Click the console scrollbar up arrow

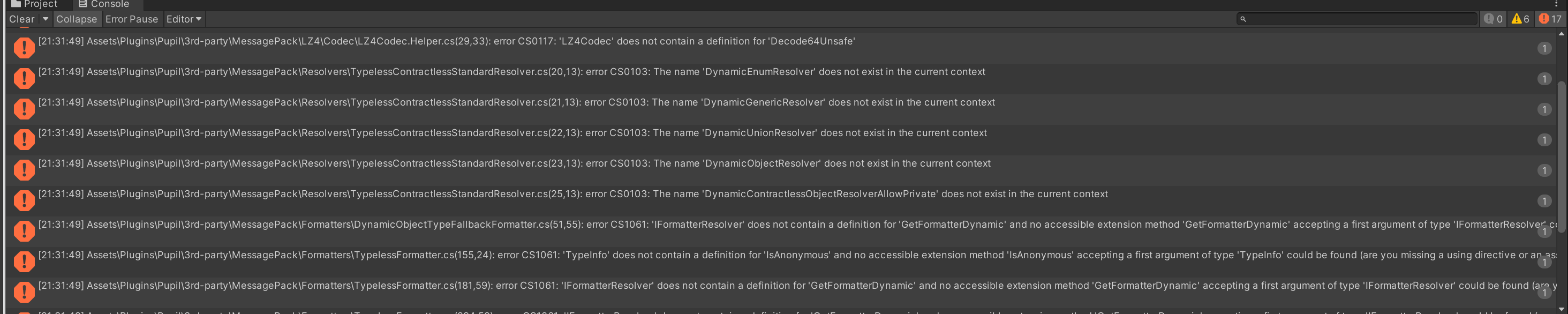(1561, 34)
